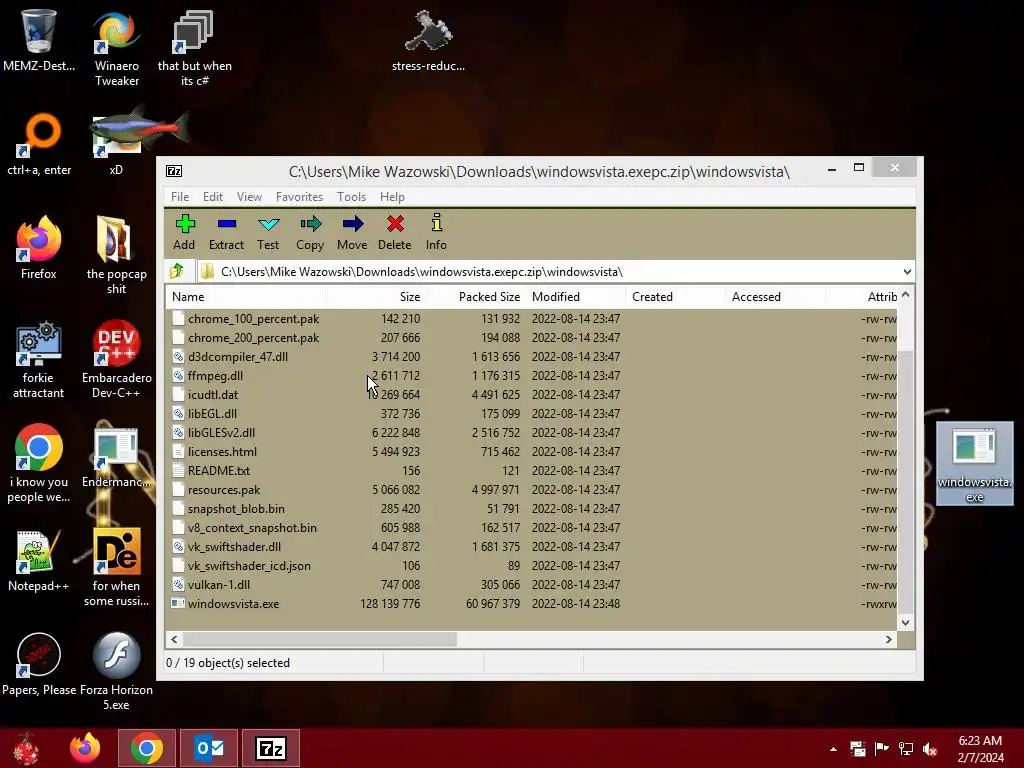Click the horizontal scrollbar left arrow
1024x768 pixels.
click(x=174, y=639)
